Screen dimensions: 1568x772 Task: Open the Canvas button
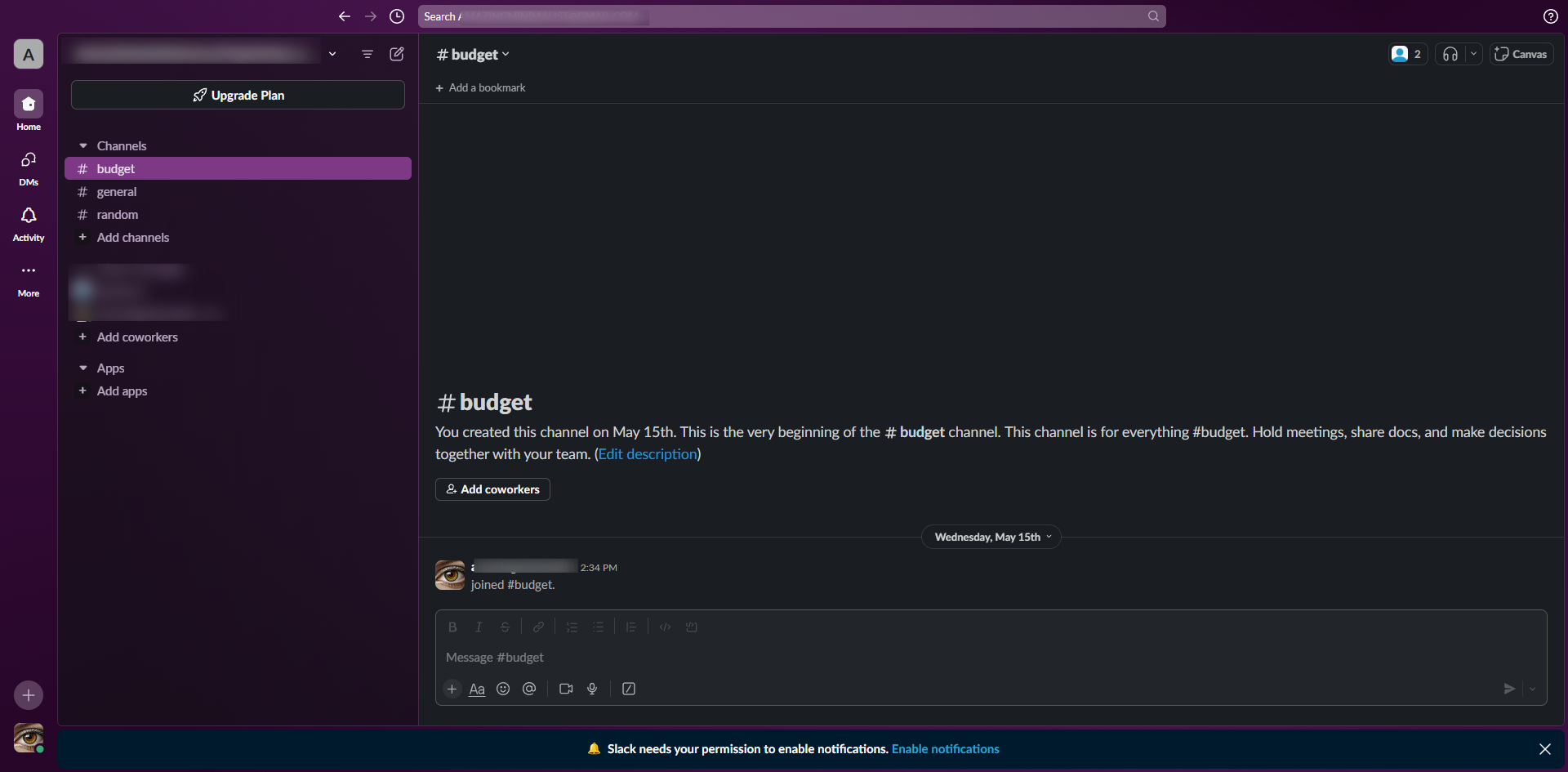click(1521, 54)
